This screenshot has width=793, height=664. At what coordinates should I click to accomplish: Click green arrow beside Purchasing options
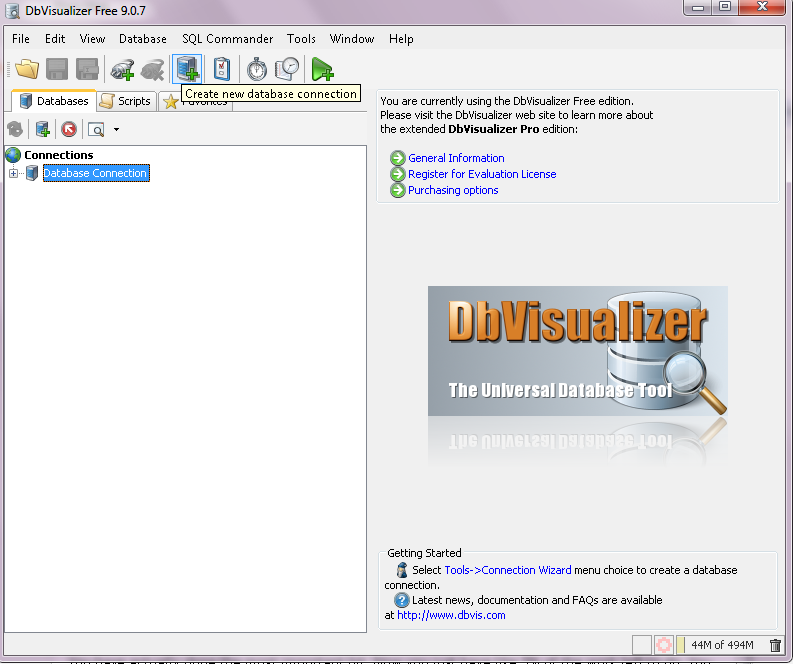point(398,190)
